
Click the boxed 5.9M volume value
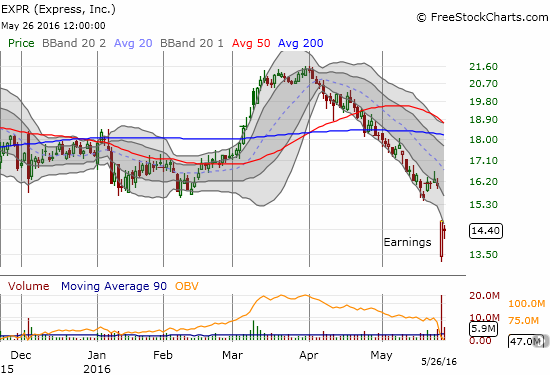tap(483, 328)
